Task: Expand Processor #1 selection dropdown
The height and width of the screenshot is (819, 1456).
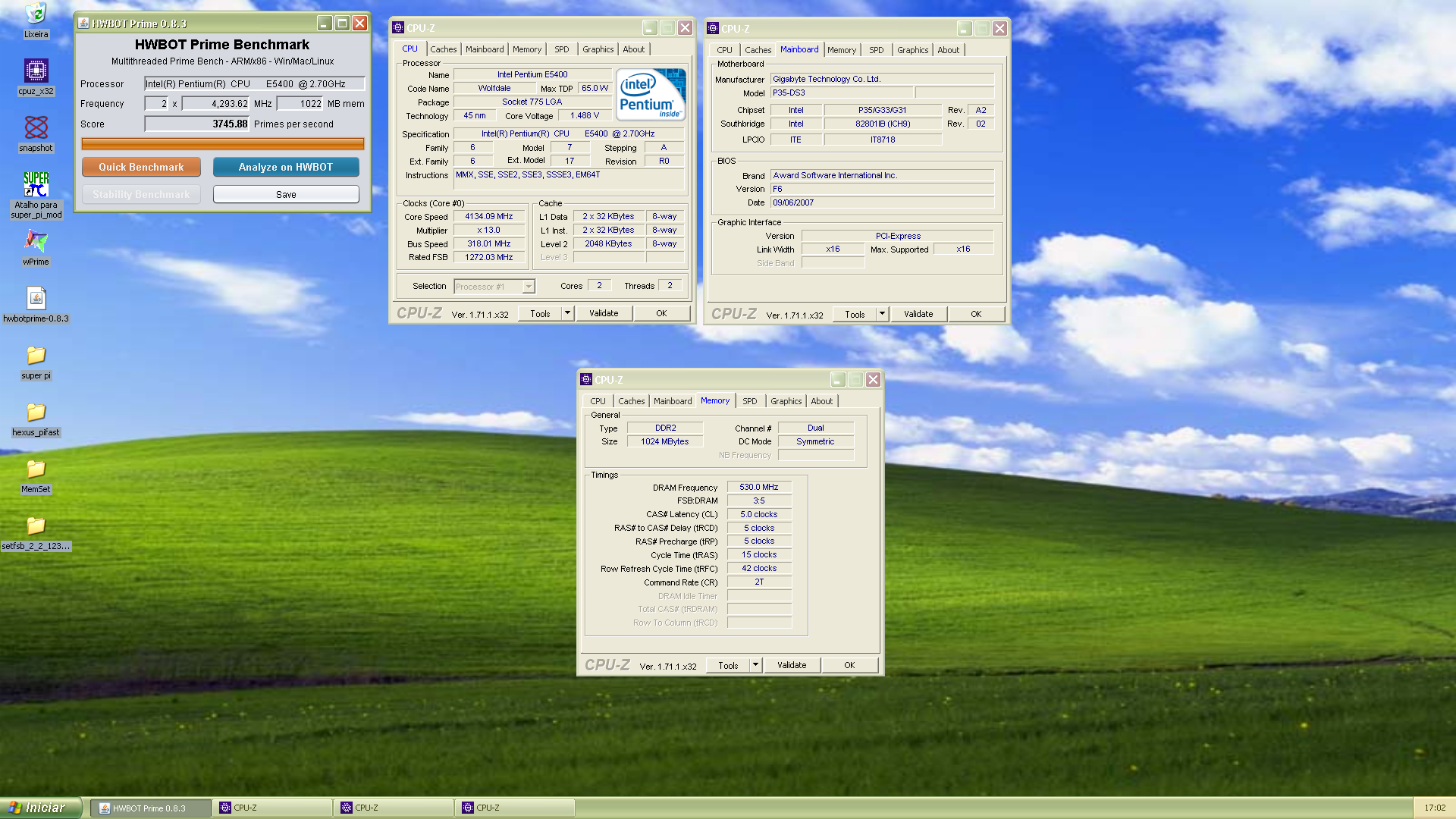Action: 529,287
